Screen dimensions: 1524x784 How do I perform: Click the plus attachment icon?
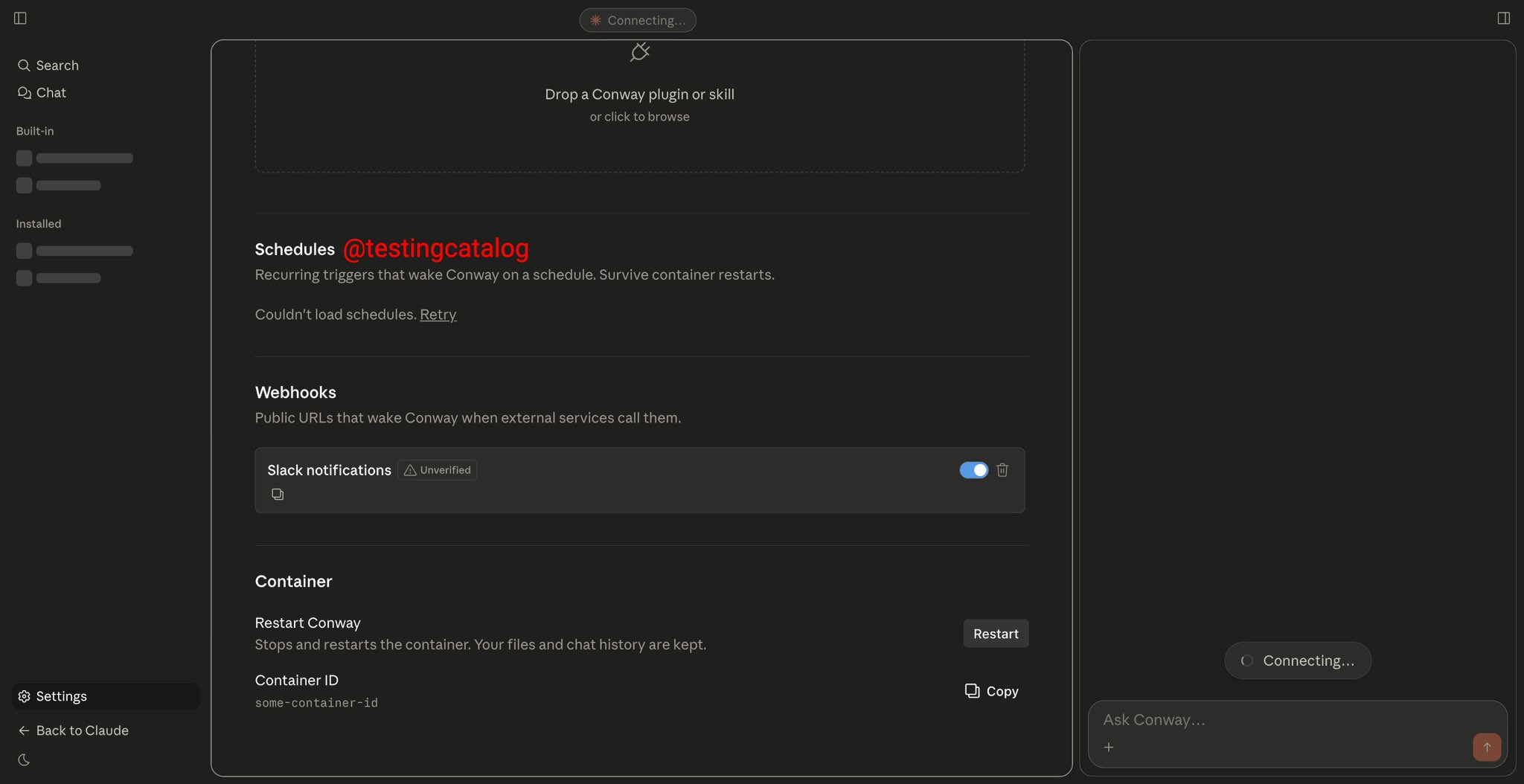(x=1109, y=747)
